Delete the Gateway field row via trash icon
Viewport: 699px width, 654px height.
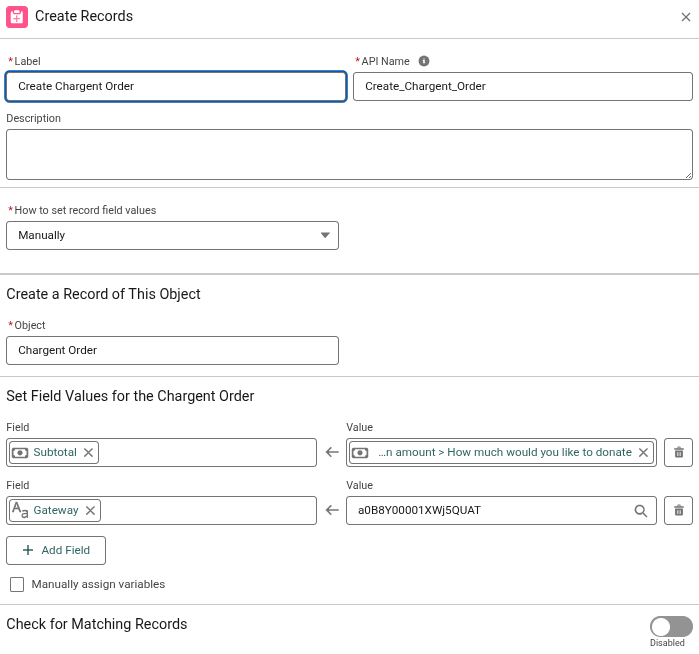pyautogui.click(x=678, y=510)
